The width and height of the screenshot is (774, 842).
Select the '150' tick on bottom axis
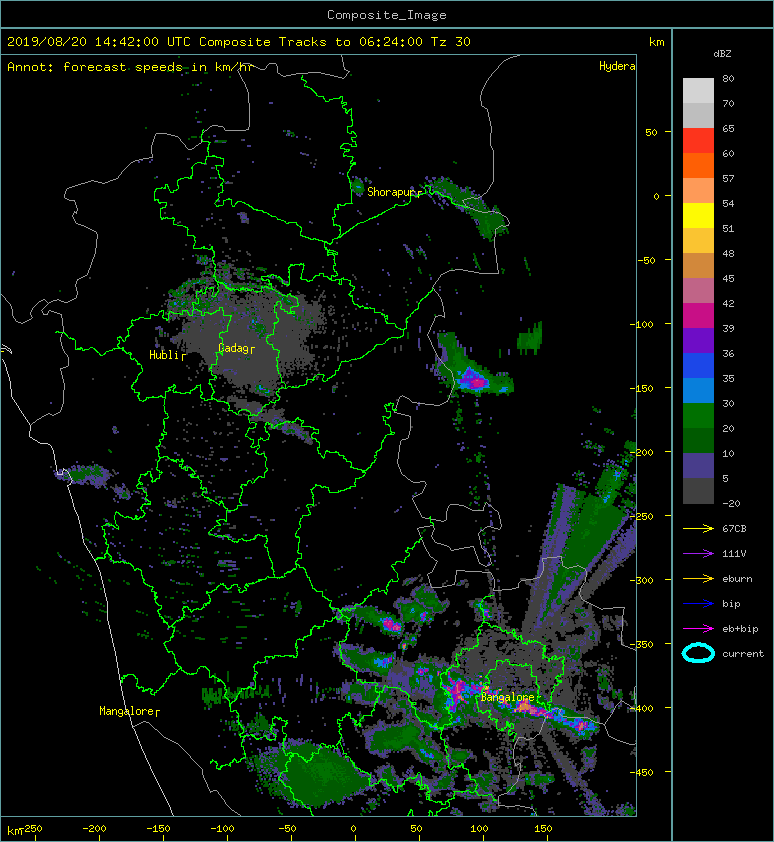(543, 829)
